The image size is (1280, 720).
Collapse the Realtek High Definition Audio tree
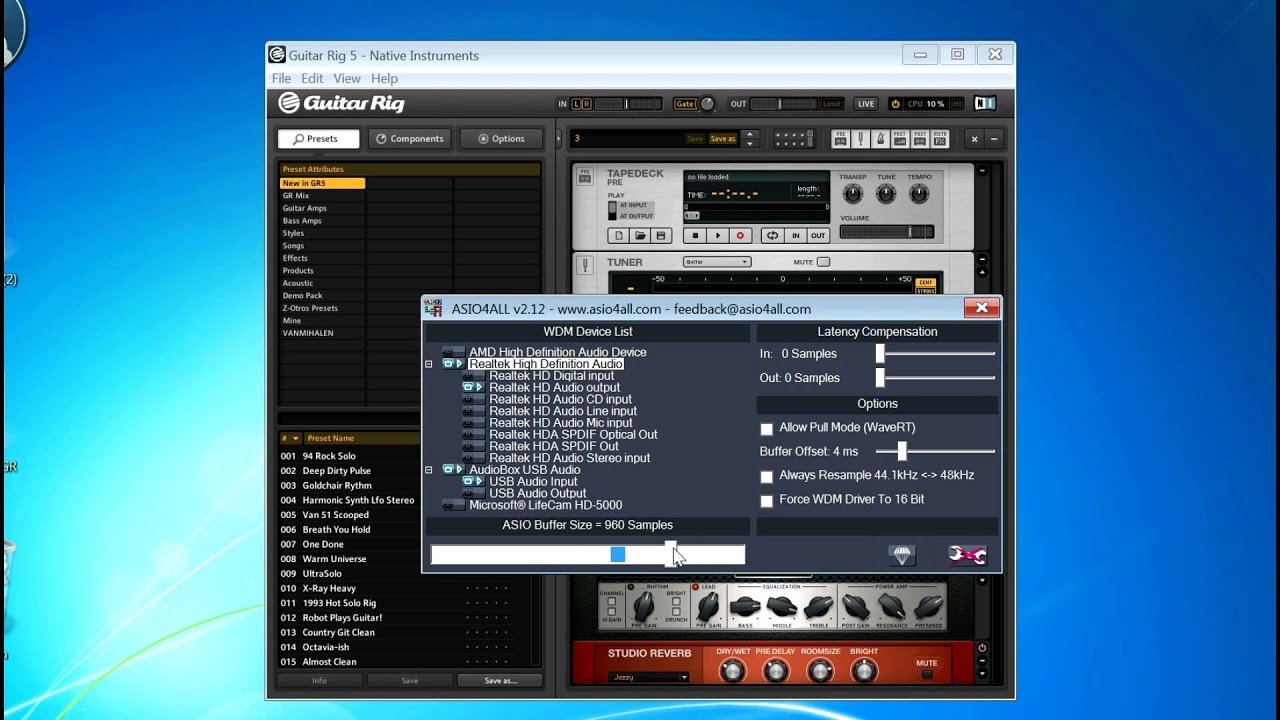tap(429, 364)
